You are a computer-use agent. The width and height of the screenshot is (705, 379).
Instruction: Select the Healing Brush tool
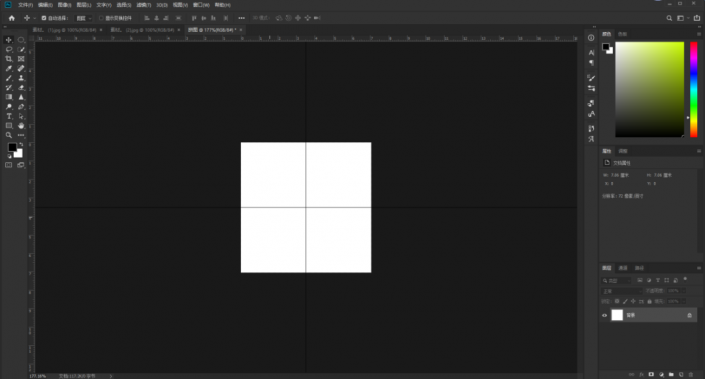point(21,68)
